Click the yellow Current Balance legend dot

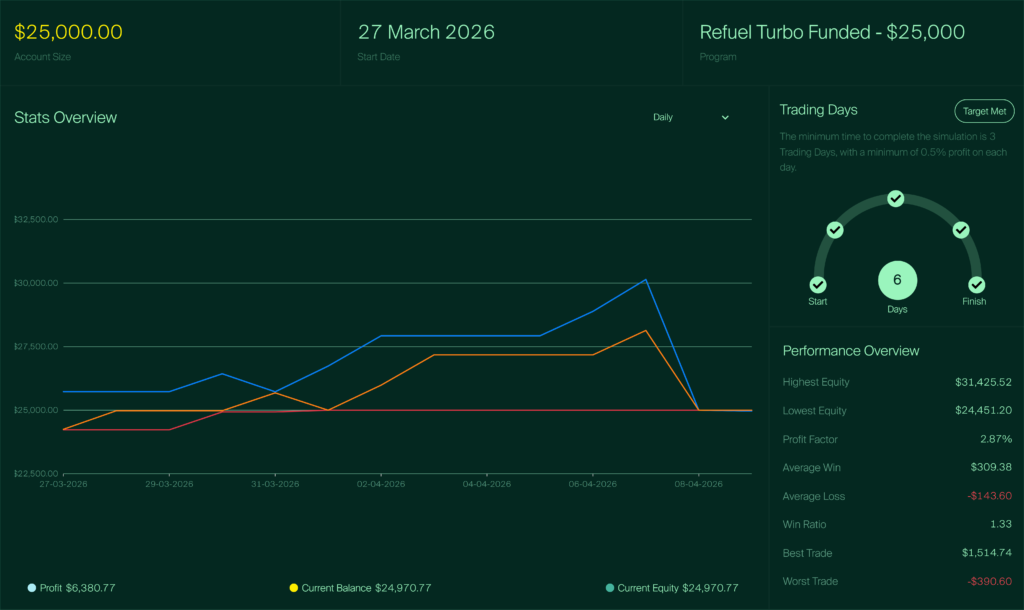(x=294, y=588)
